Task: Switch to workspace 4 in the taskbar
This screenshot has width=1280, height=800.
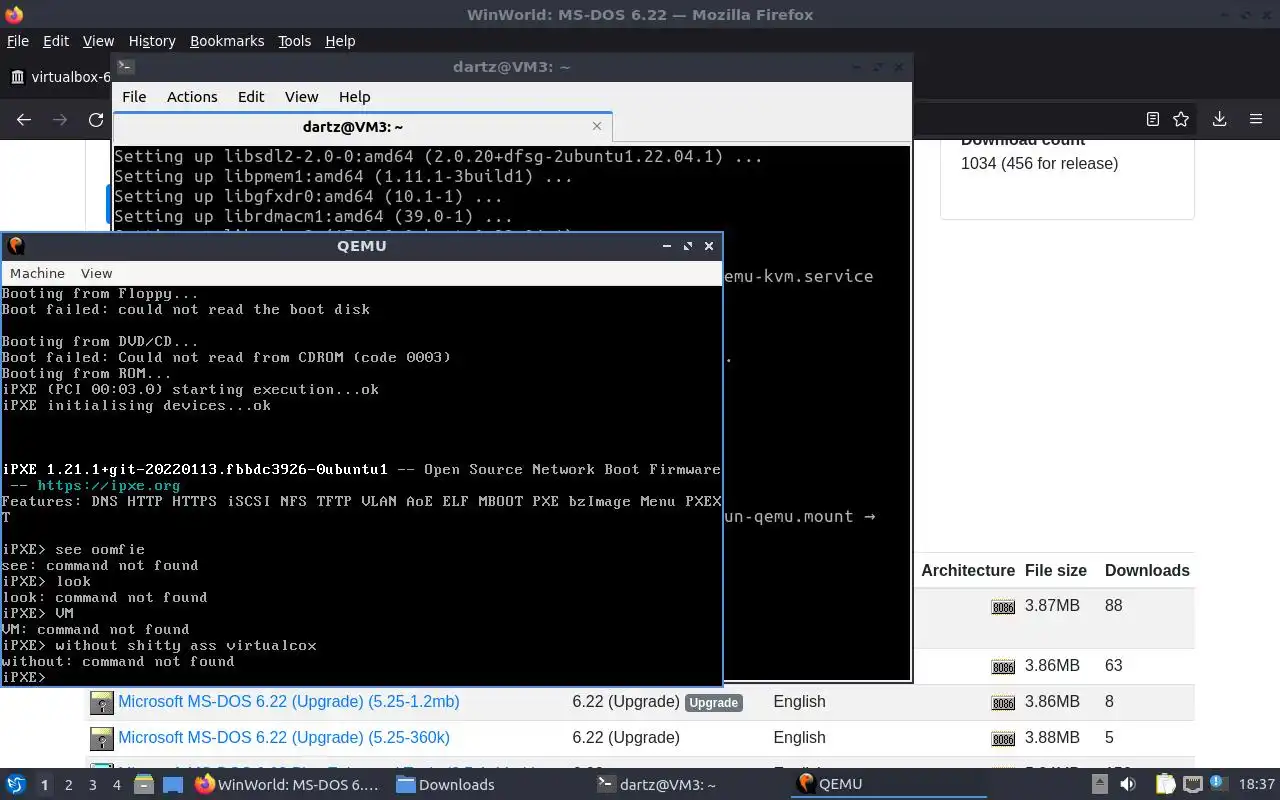Action: coord(116,785)
